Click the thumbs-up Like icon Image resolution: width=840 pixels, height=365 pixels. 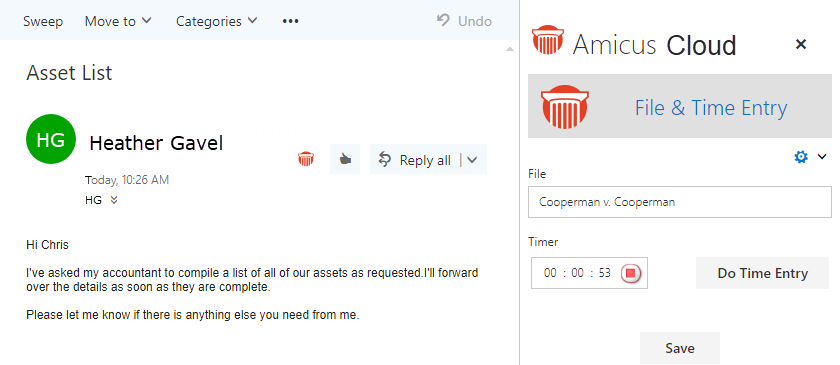point(345,159)
